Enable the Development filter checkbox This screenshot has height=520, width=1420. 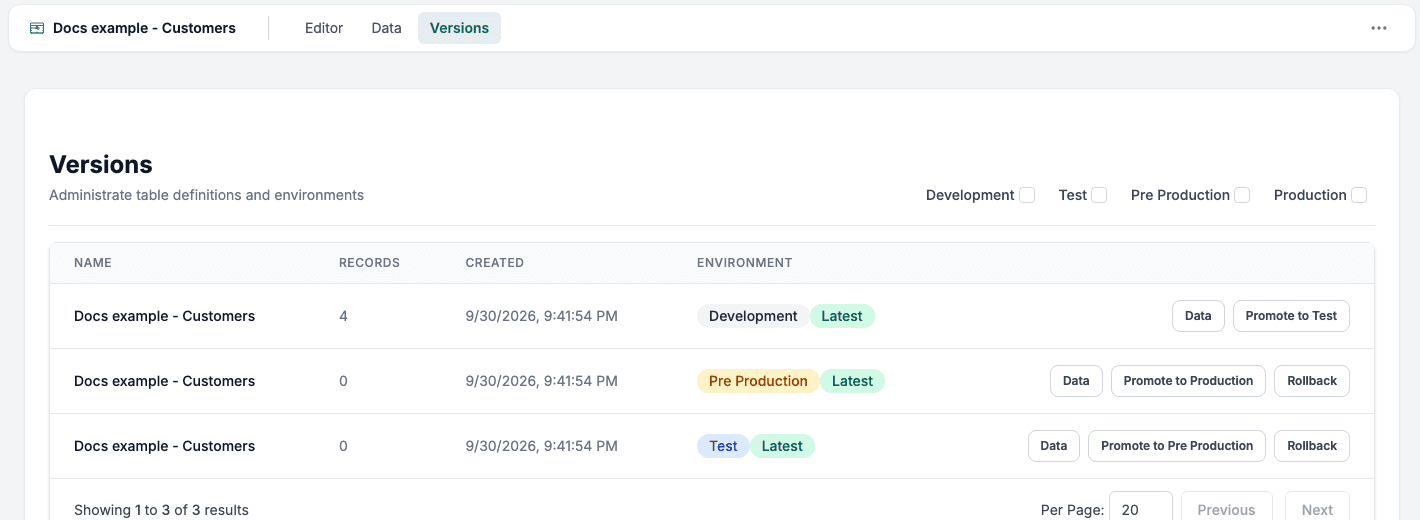pos(1027,195)
